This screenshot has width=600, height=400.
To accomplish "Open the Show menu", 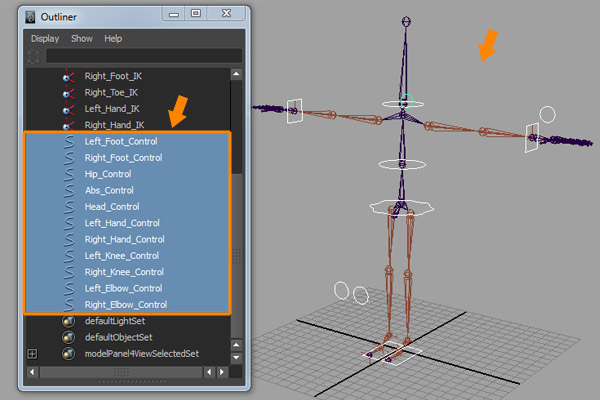I will tap(81, 38).
